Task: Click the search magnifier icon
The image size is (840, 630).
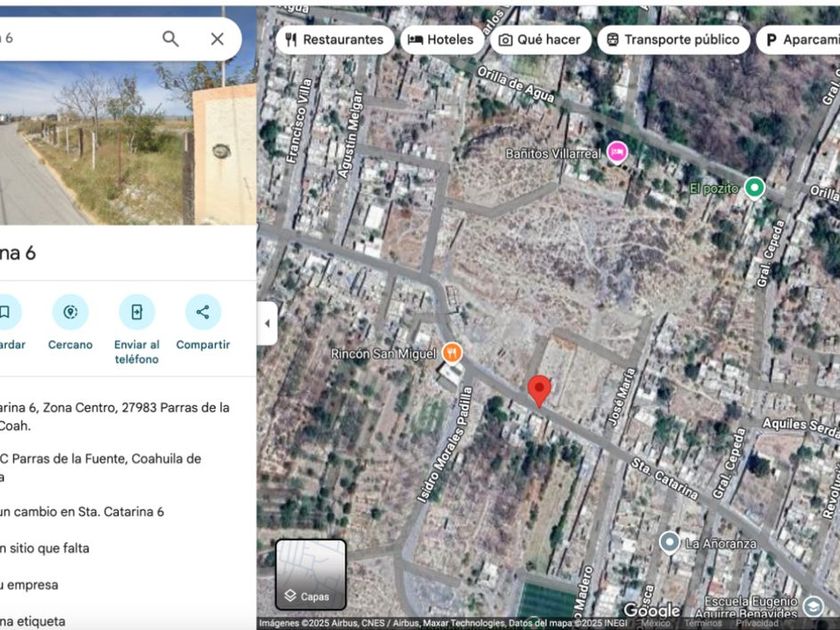Action: point(170,39)
